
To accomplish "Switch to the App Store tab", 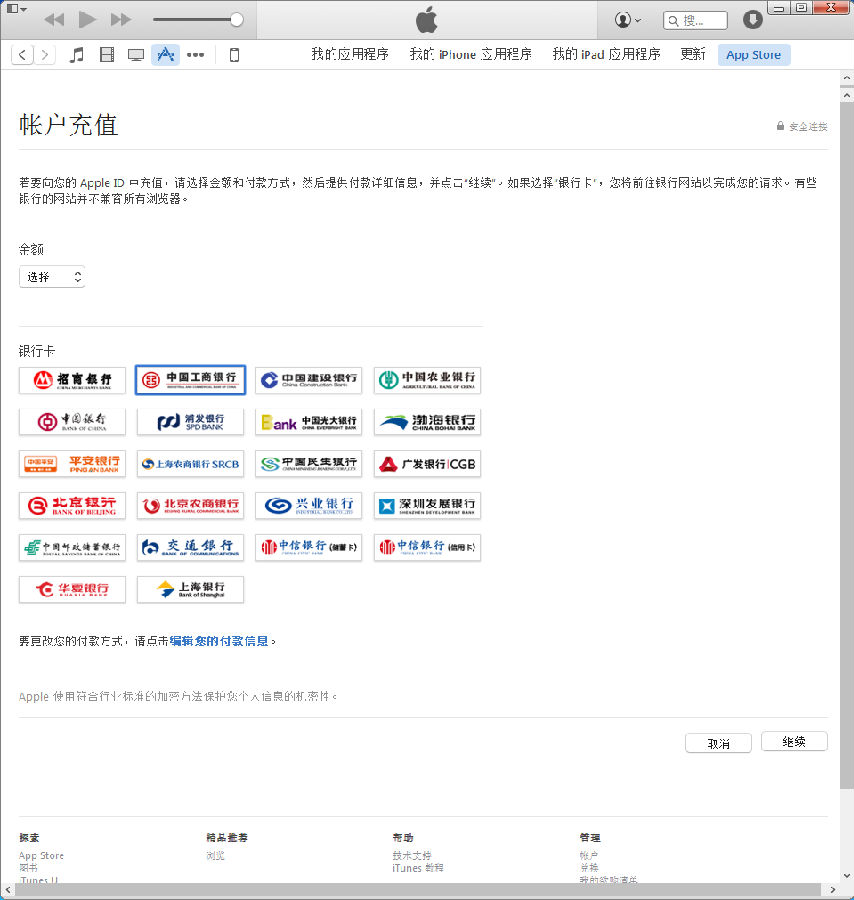I will (754, 55).
